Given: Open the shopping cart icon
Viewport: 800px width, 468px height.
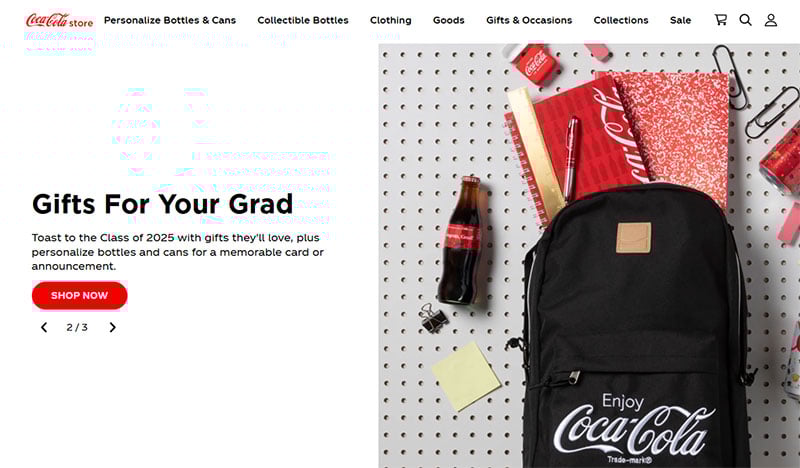Looking at the screenshot, I should pos(720,20).
